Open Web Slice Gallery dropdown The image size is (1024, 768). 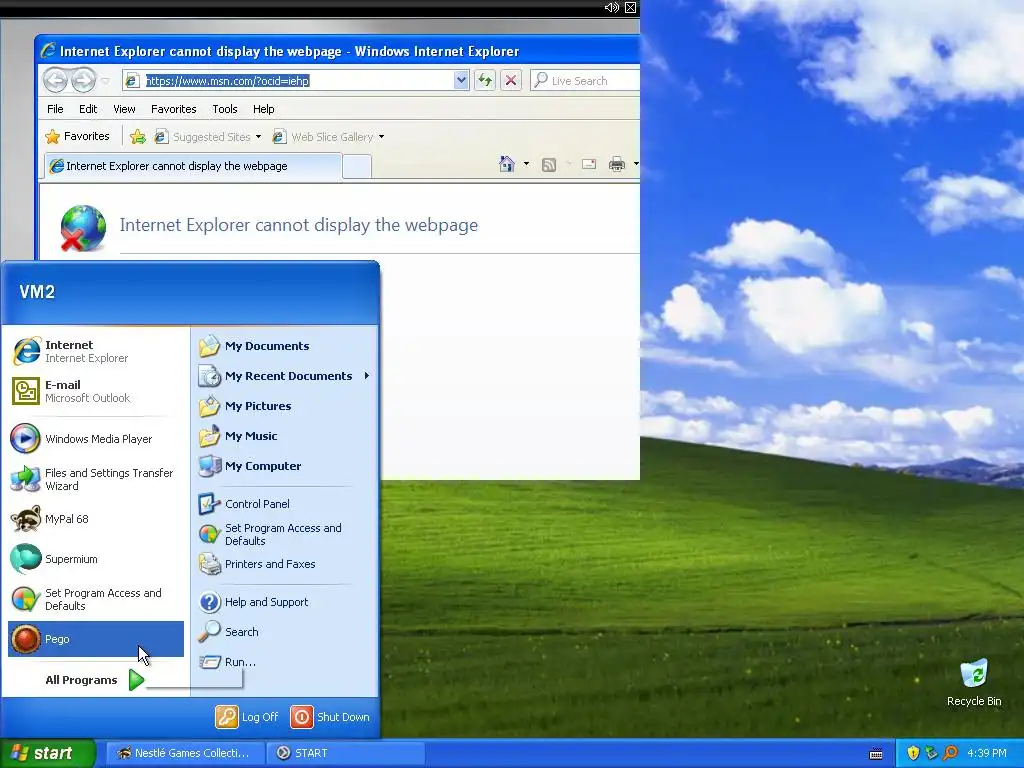[328, 136]
